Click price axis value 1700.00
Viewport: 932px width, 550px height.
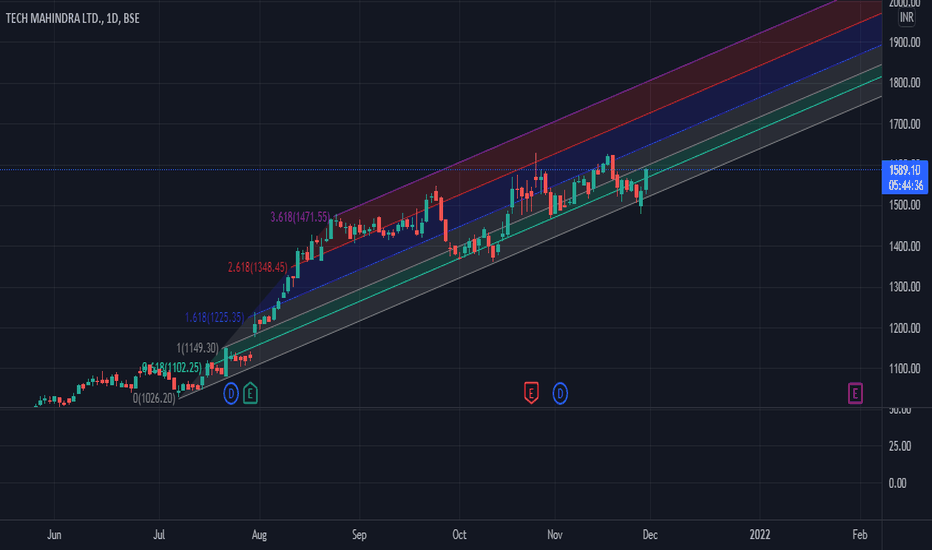coord(905,124)
